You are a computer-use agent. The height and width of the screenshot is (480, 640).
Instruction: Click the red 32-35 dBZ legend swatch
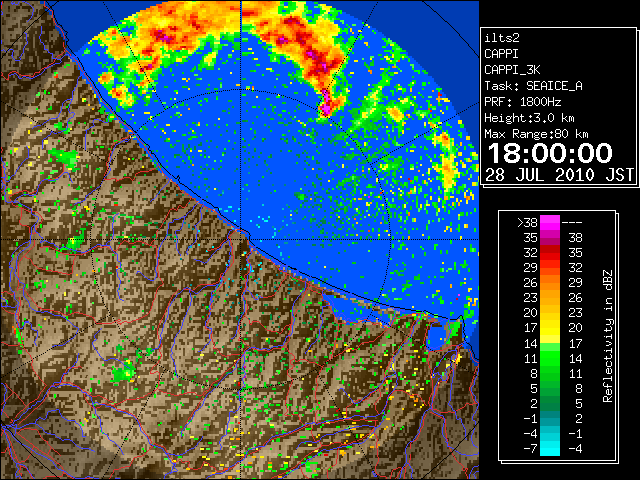coord(550,253)
